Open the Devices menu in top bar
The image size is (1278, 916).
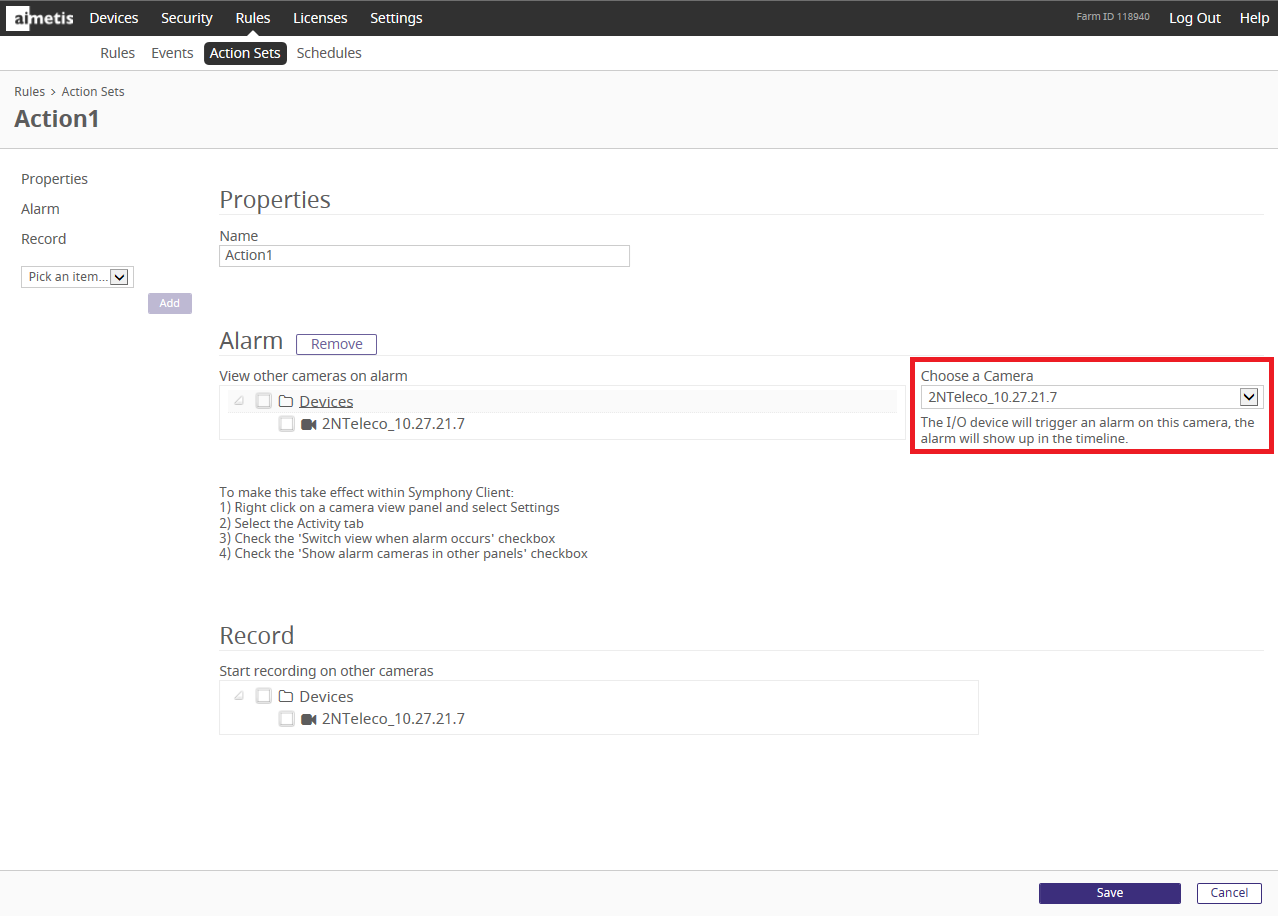click(x=114, y=18)
